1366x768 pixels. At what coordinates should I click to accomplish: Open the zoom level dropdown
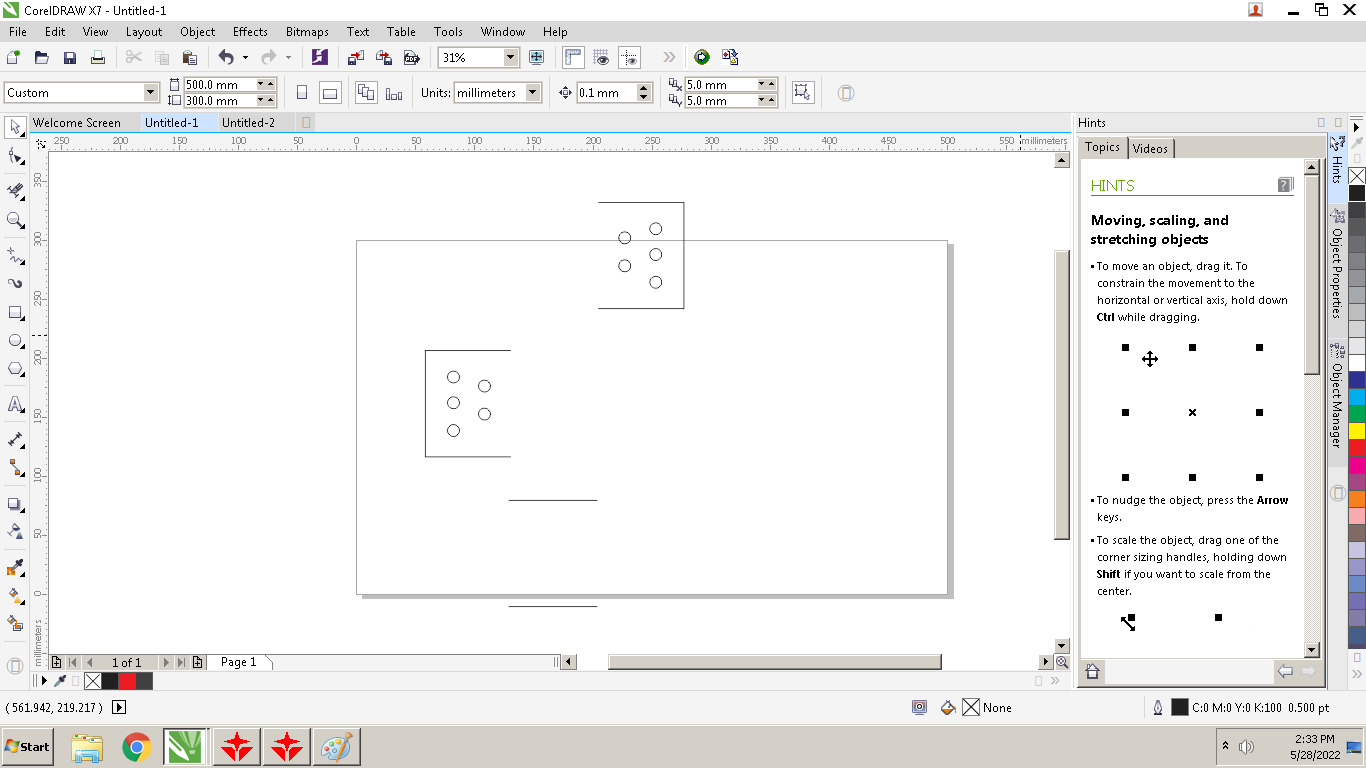point(511,58)
